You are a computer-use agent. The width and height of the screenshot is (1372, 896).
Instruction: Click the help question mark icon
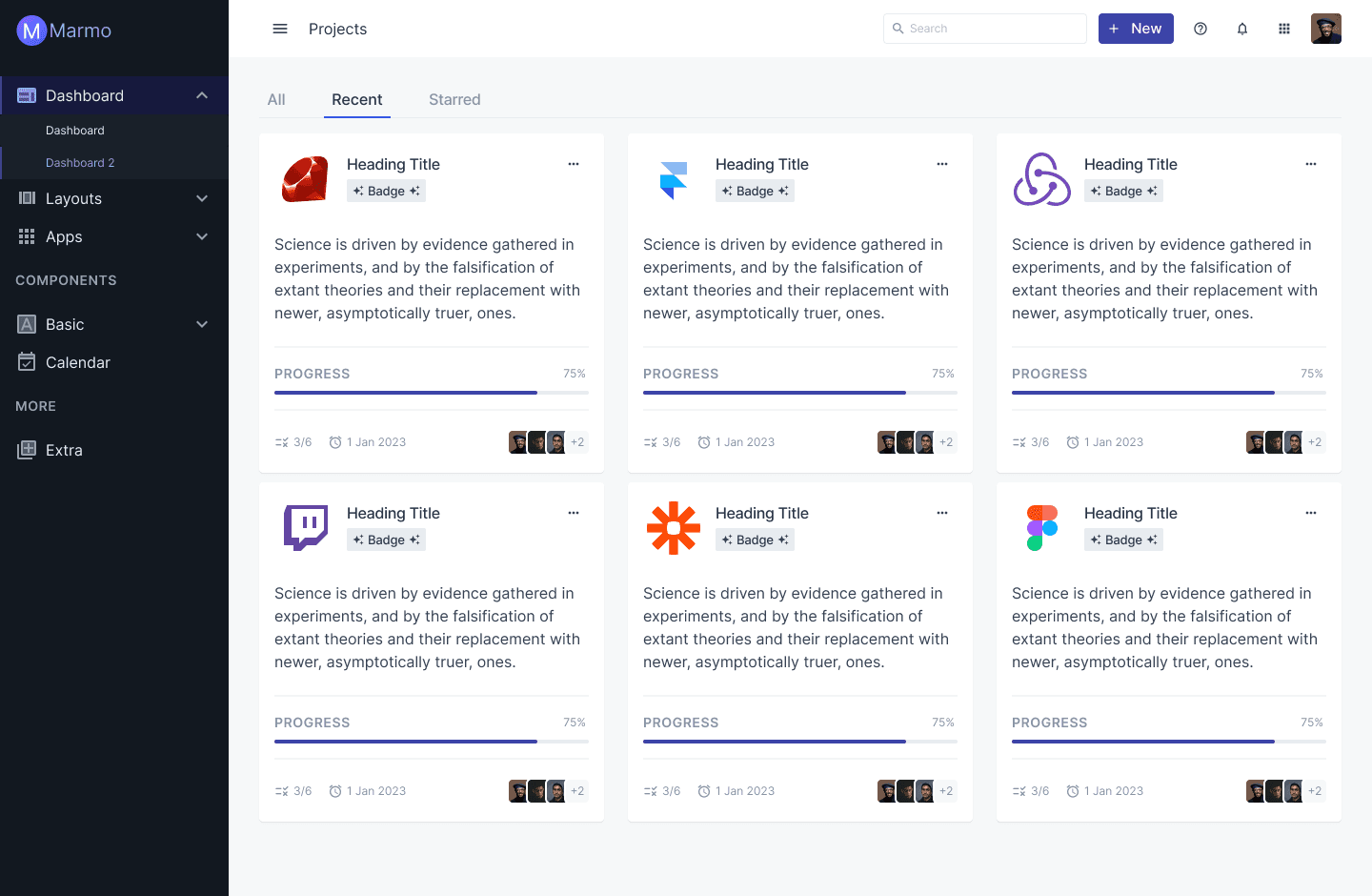(1200, 29)
